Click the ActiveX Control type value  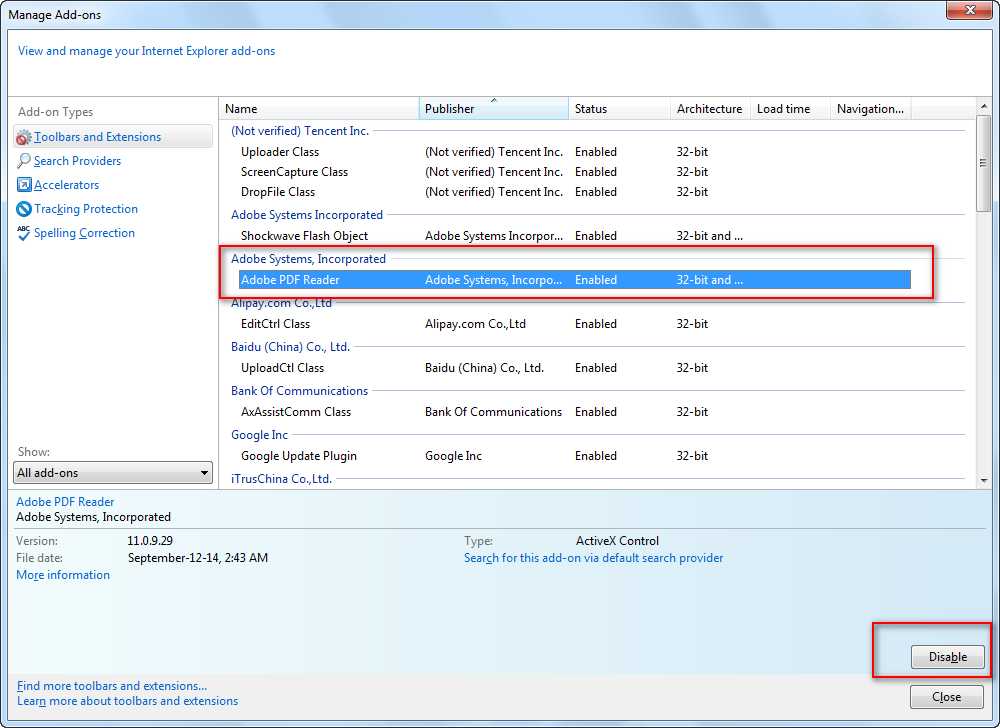[x=617, y=541]
